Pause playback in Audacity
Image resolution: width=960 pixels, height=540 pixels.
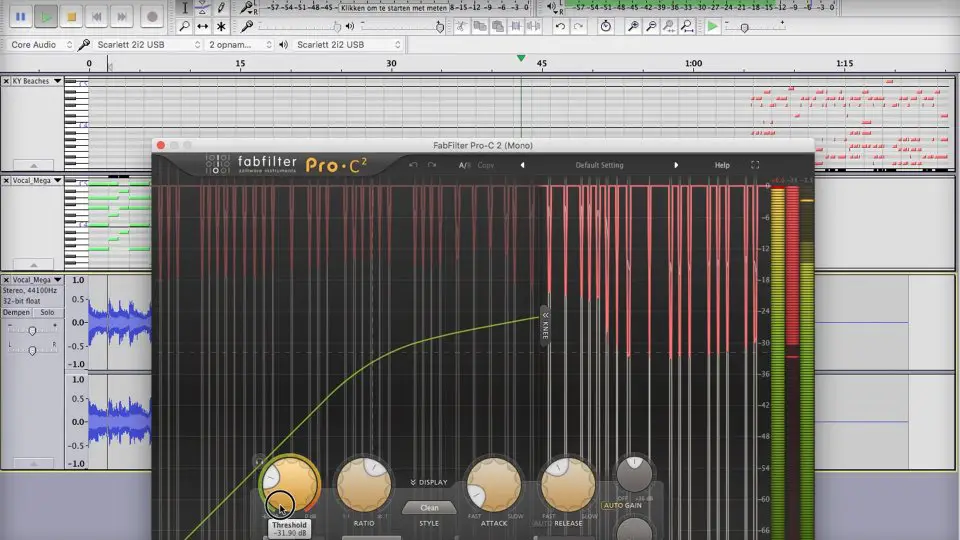coord(20,17)
